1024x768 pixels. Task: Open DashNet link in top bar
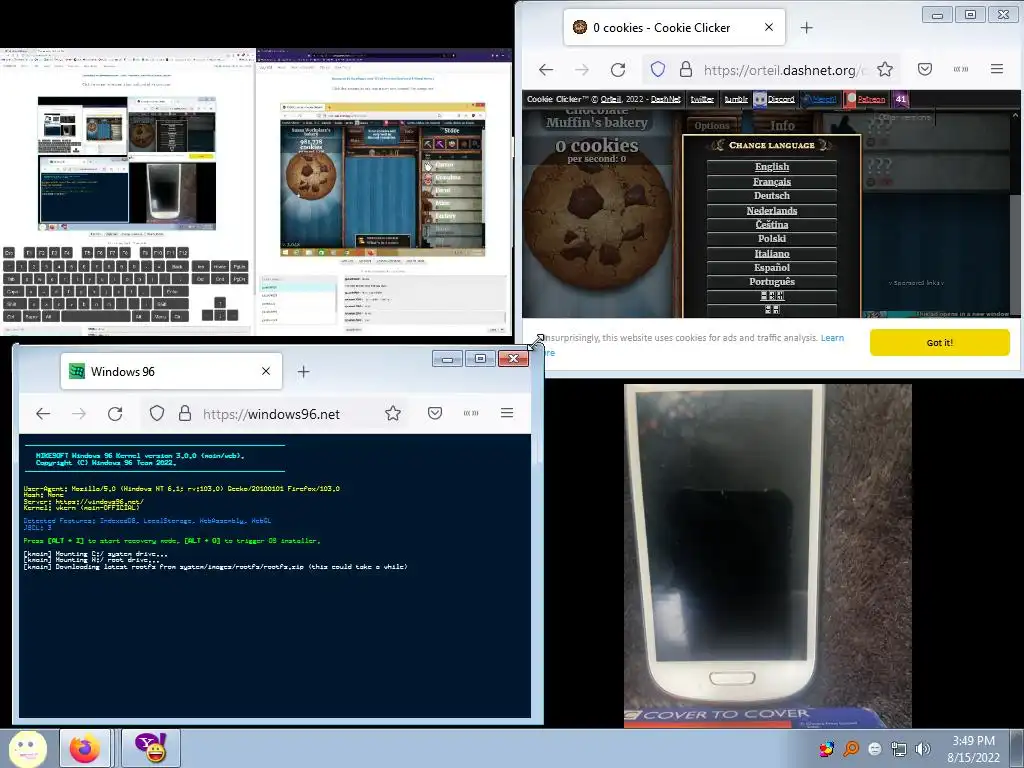tap(665, 99)
